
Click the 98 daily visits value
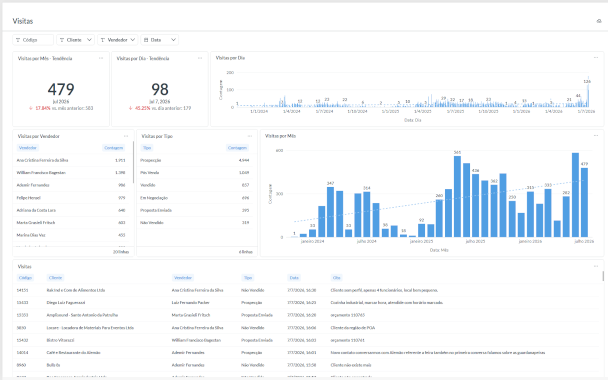(x=160, y=90)
